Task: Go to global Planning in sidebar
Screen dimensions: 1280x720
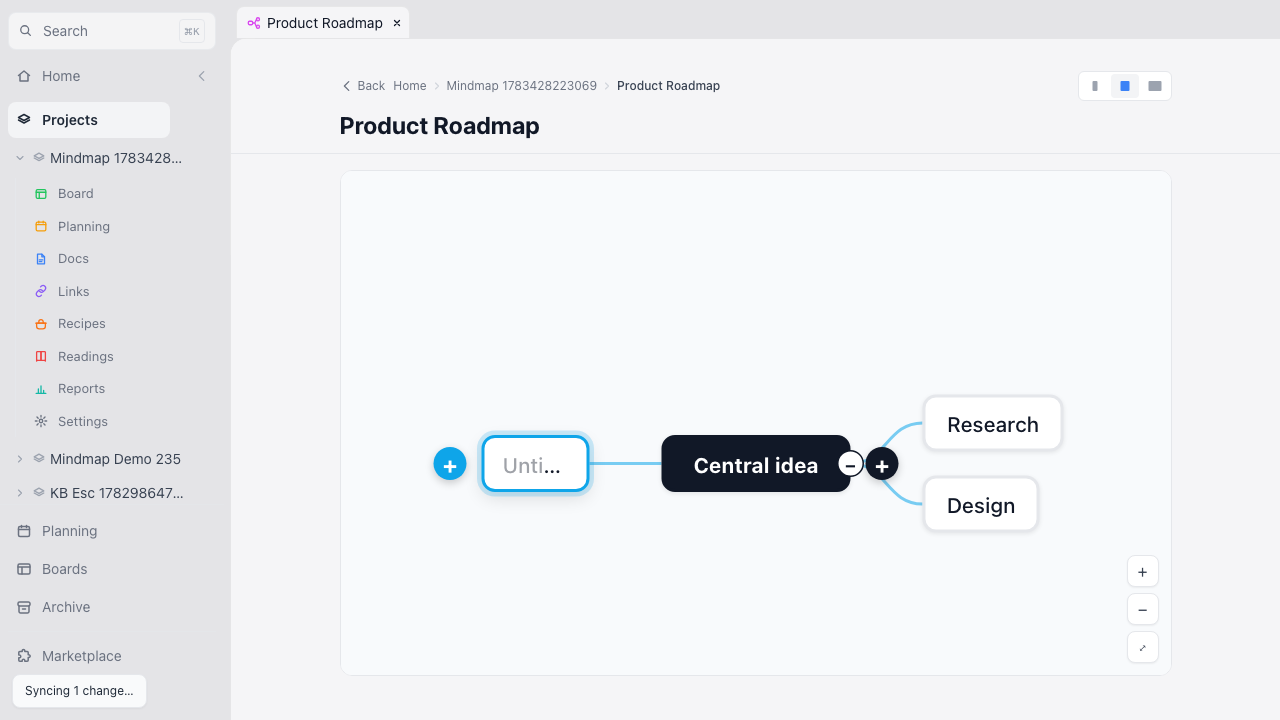Action: coord(69,531)
